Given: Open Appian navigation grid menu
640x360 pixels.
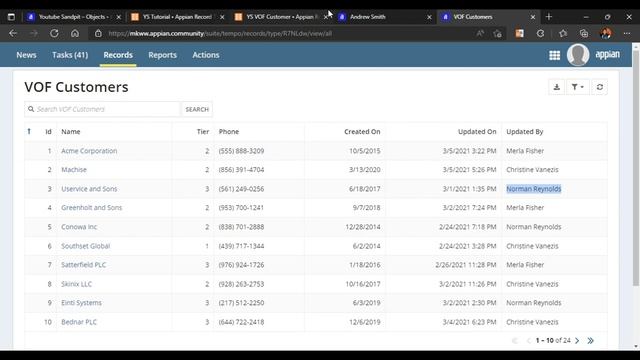Looking at the screenshot, I should coord(554,55).
